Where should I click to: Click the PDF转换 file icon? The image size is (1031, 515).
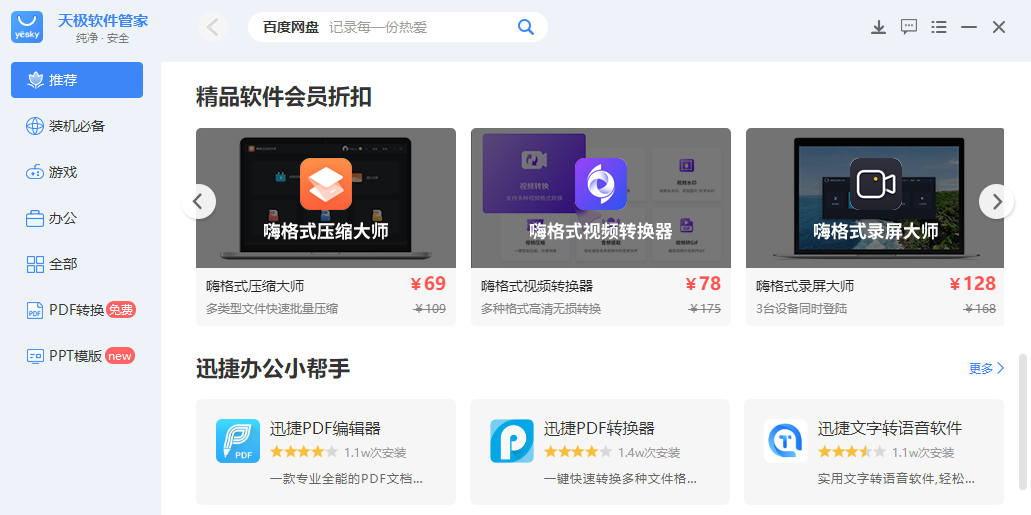coord(35,310)
